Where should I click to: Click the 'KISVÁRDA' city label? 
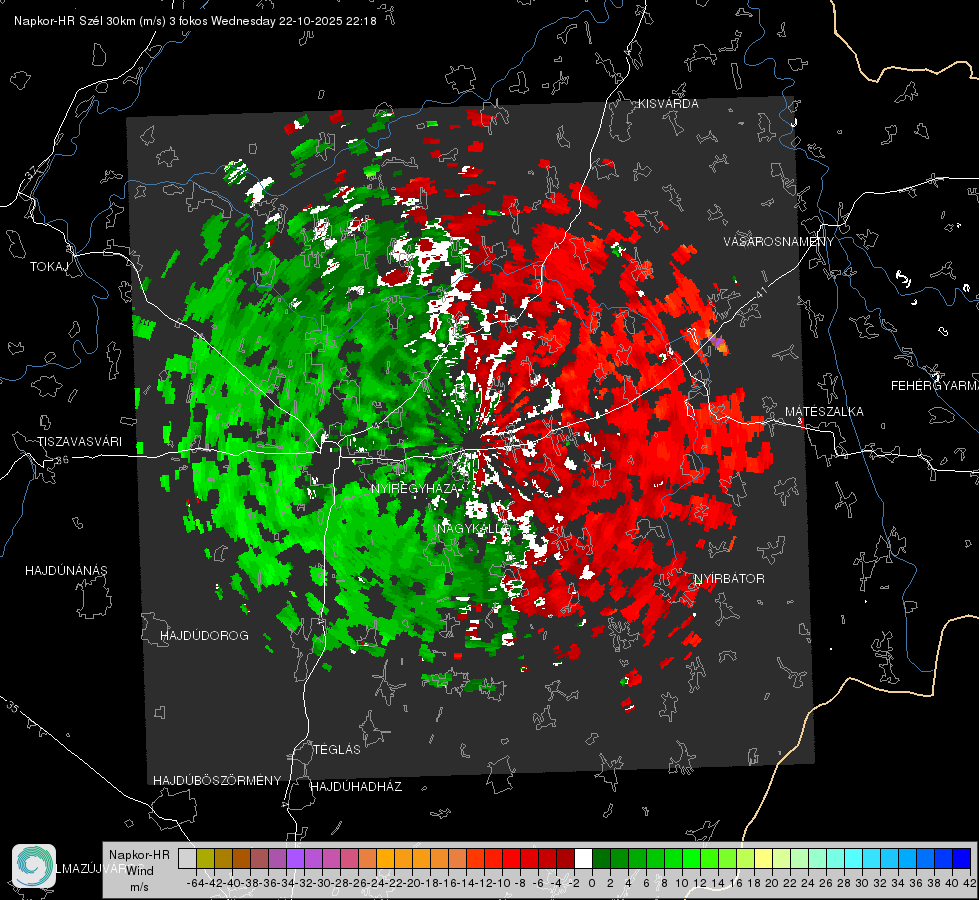pyautogui.click(x=668, y=104)
